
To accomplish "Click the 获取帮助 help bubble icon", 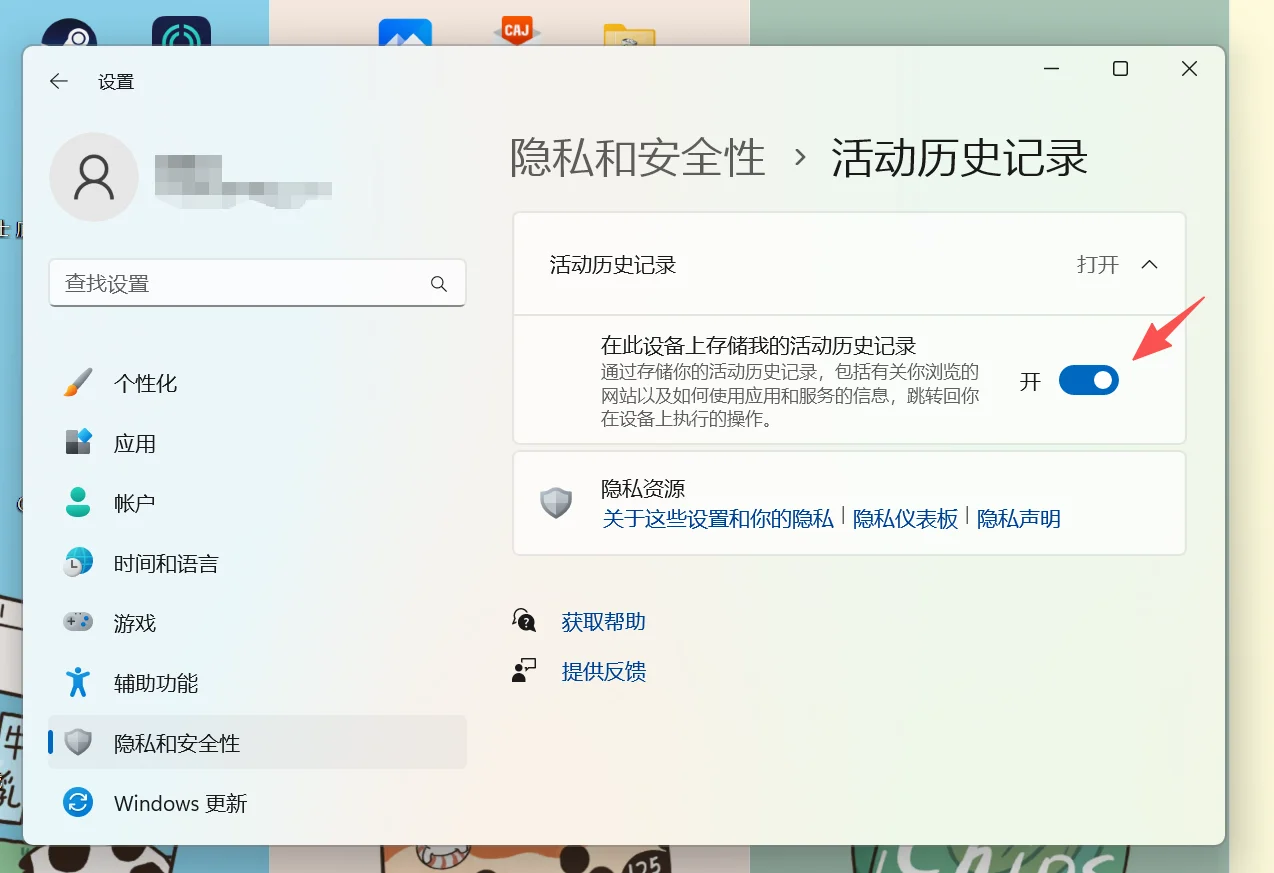I will 524,621.
